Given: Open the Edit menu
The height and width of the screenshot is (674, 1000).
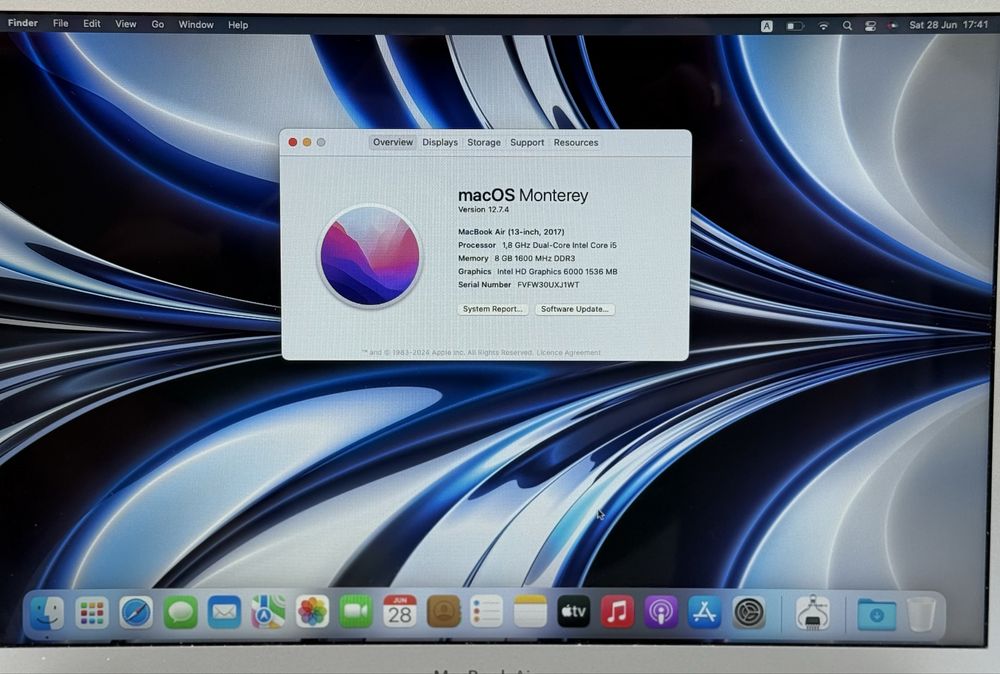Looking at the screenshot, I should coord(92,24).
